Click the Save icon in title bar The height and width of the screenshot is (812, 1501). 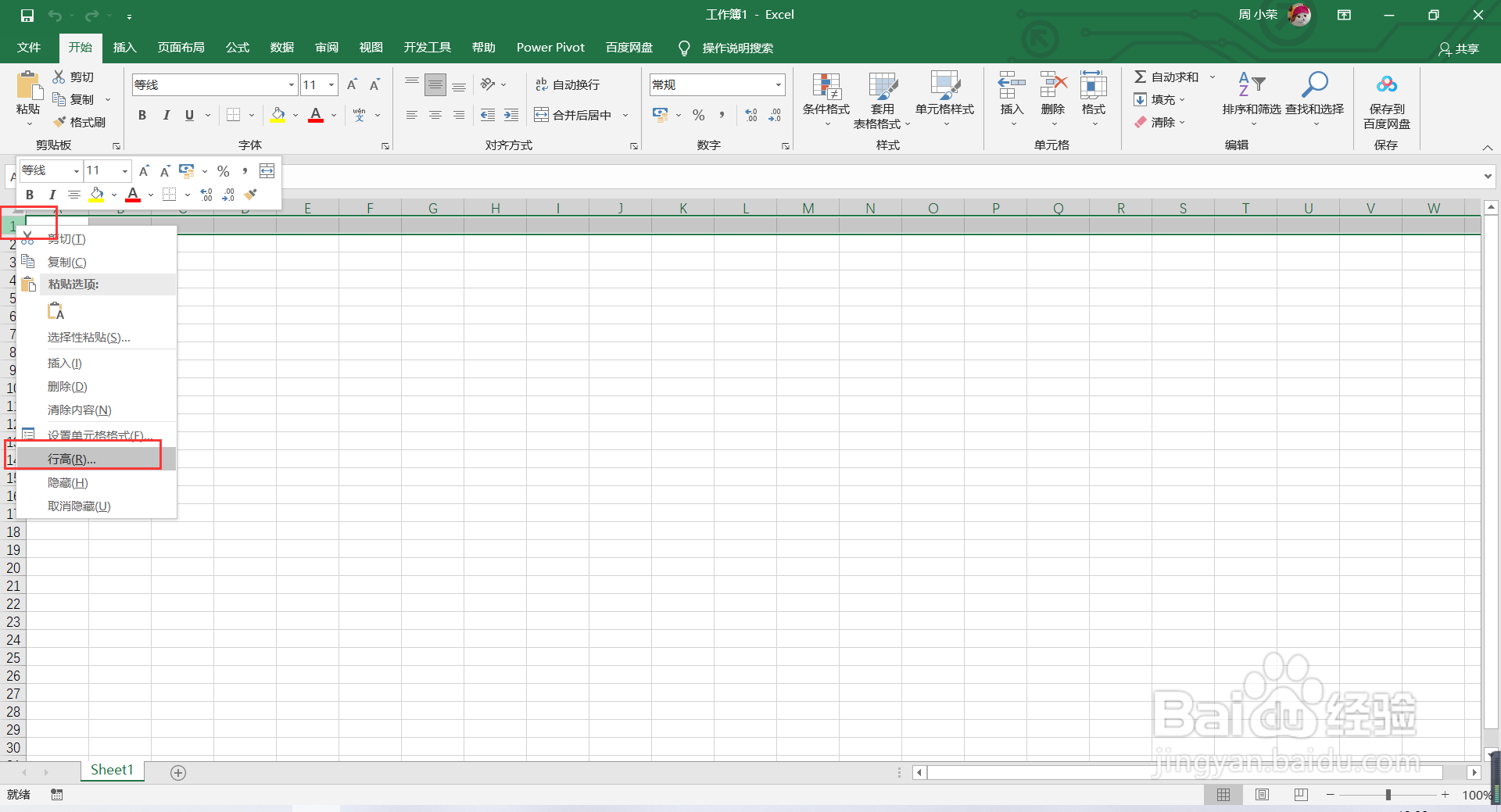tap(27, 15)
